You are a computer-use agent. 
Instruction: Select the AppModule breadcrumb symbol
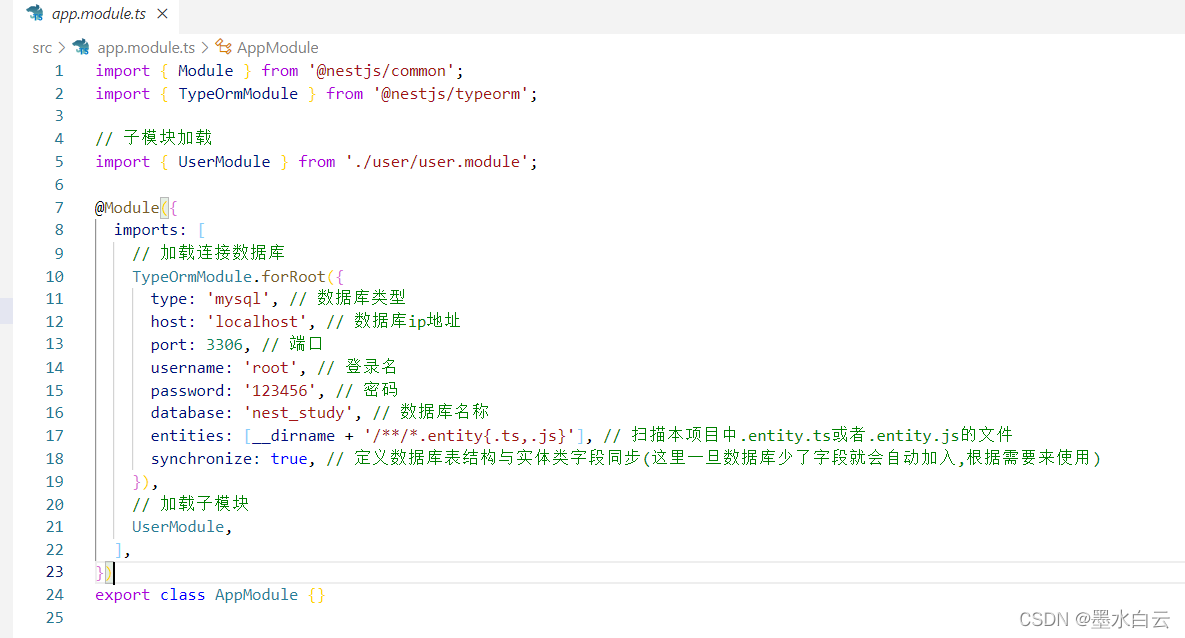click(x=277, y=48)
